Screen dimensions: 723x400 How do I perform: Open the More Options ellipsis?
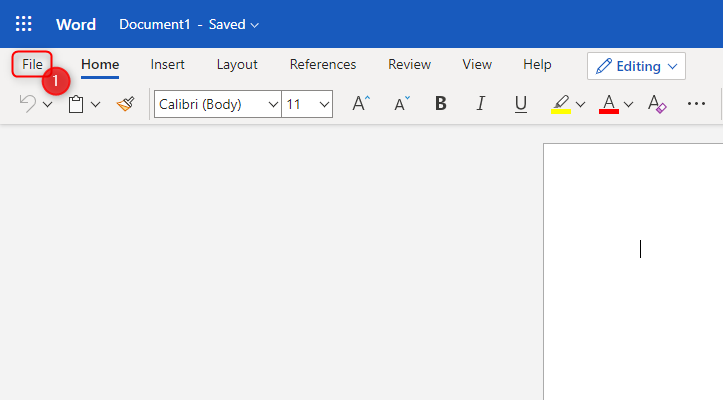(x=697, y=104)
